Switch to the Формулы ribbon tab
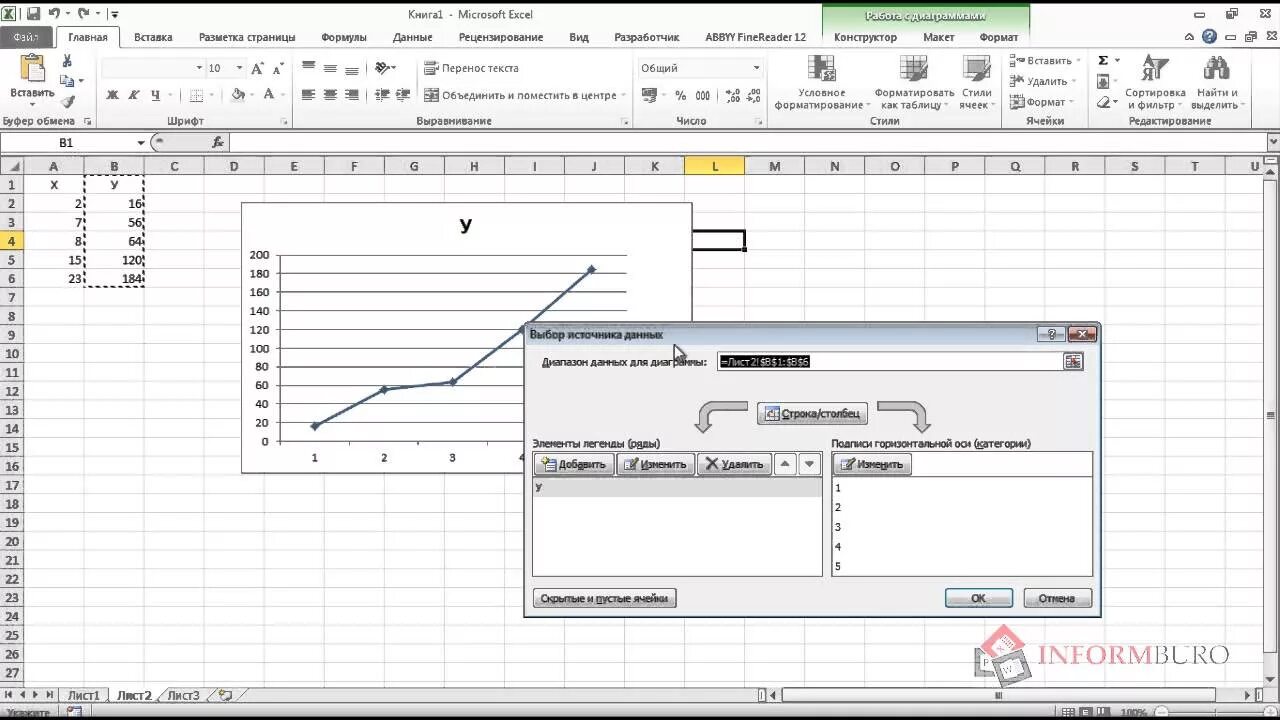This screenshot has width=1280, height=720. click(344, 37)
